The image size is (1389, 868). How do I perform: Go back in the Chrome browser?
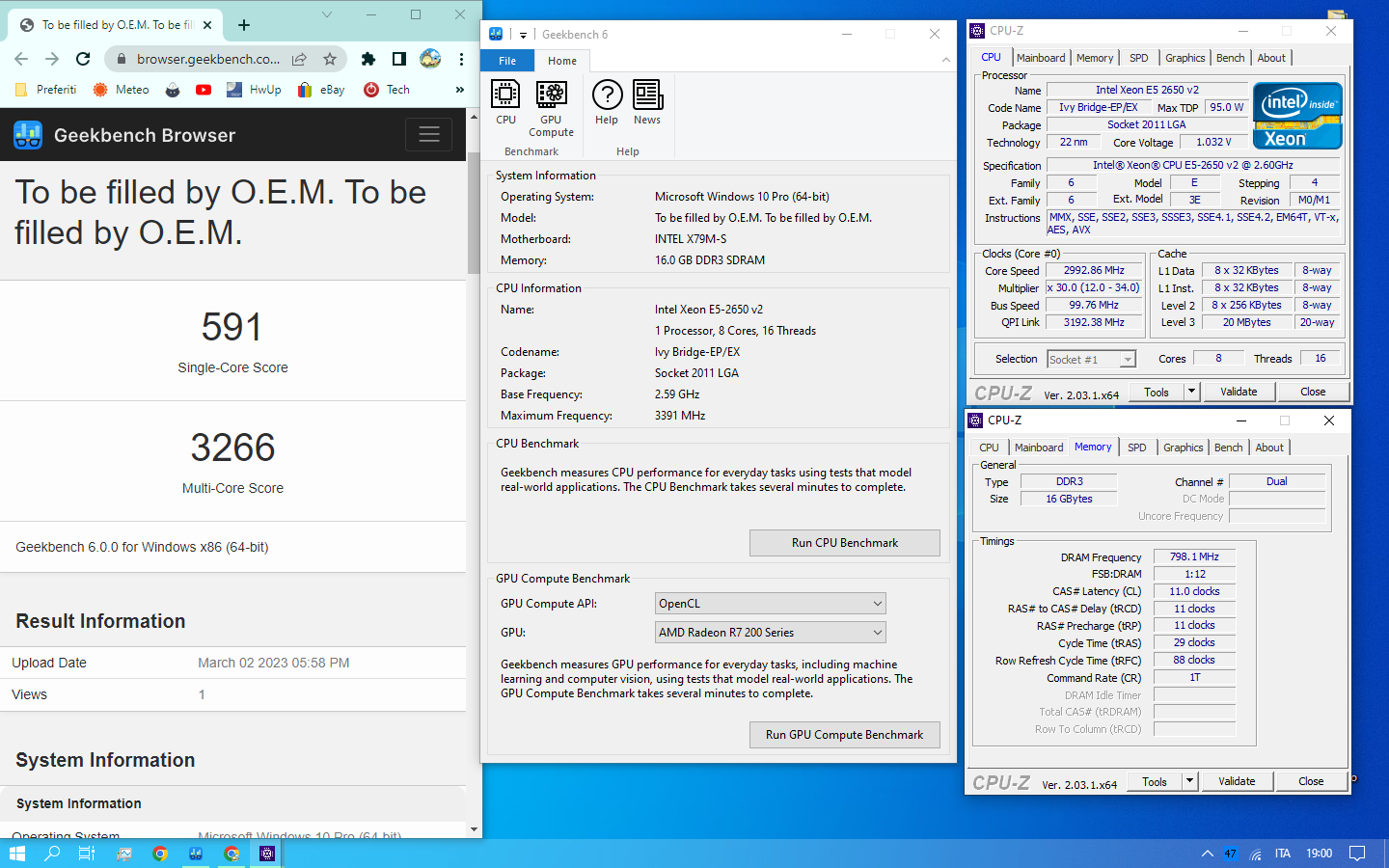pos(21,59)
